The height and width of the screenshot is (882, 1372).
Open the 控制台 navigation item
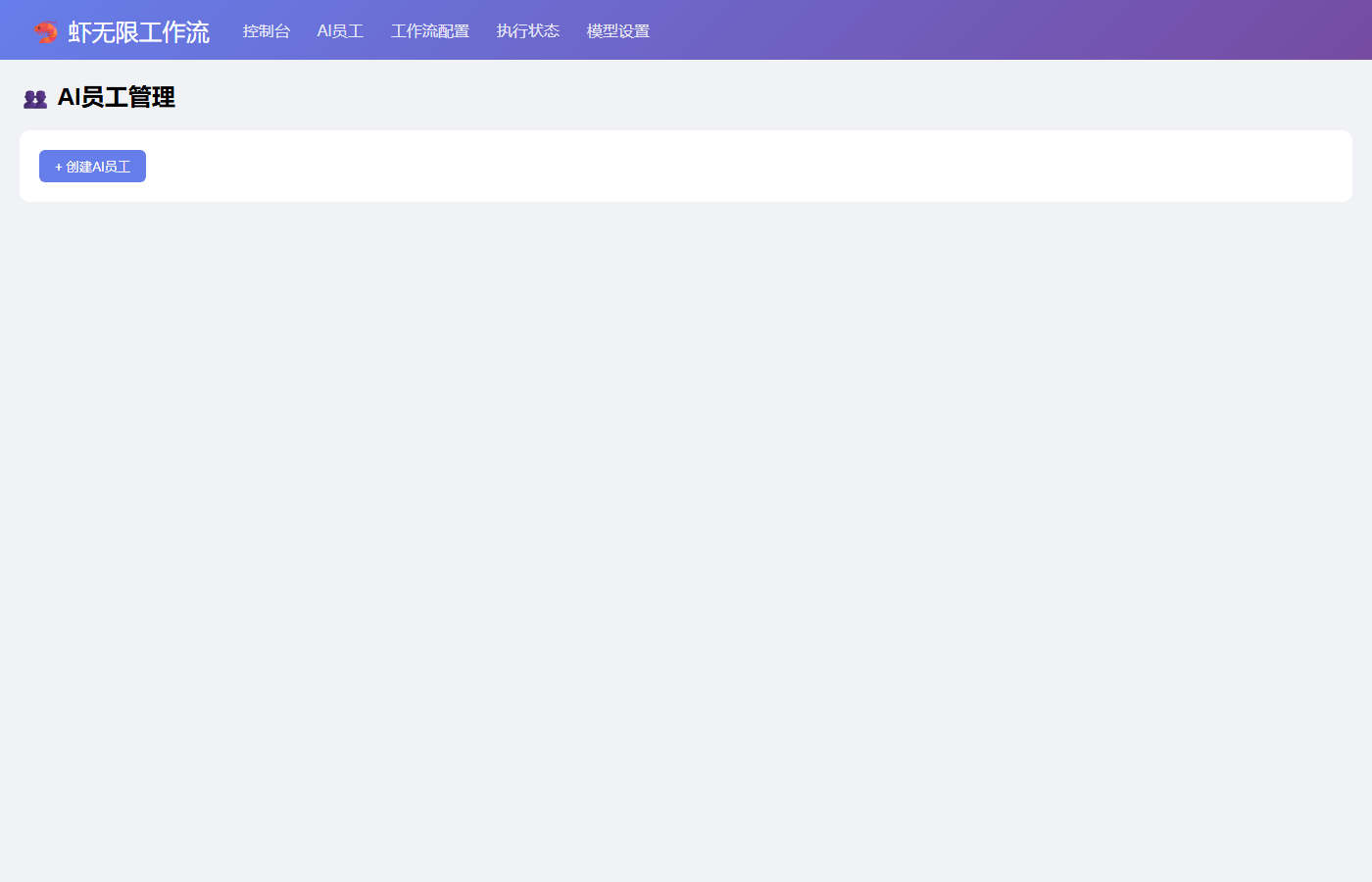pos(267,31)
